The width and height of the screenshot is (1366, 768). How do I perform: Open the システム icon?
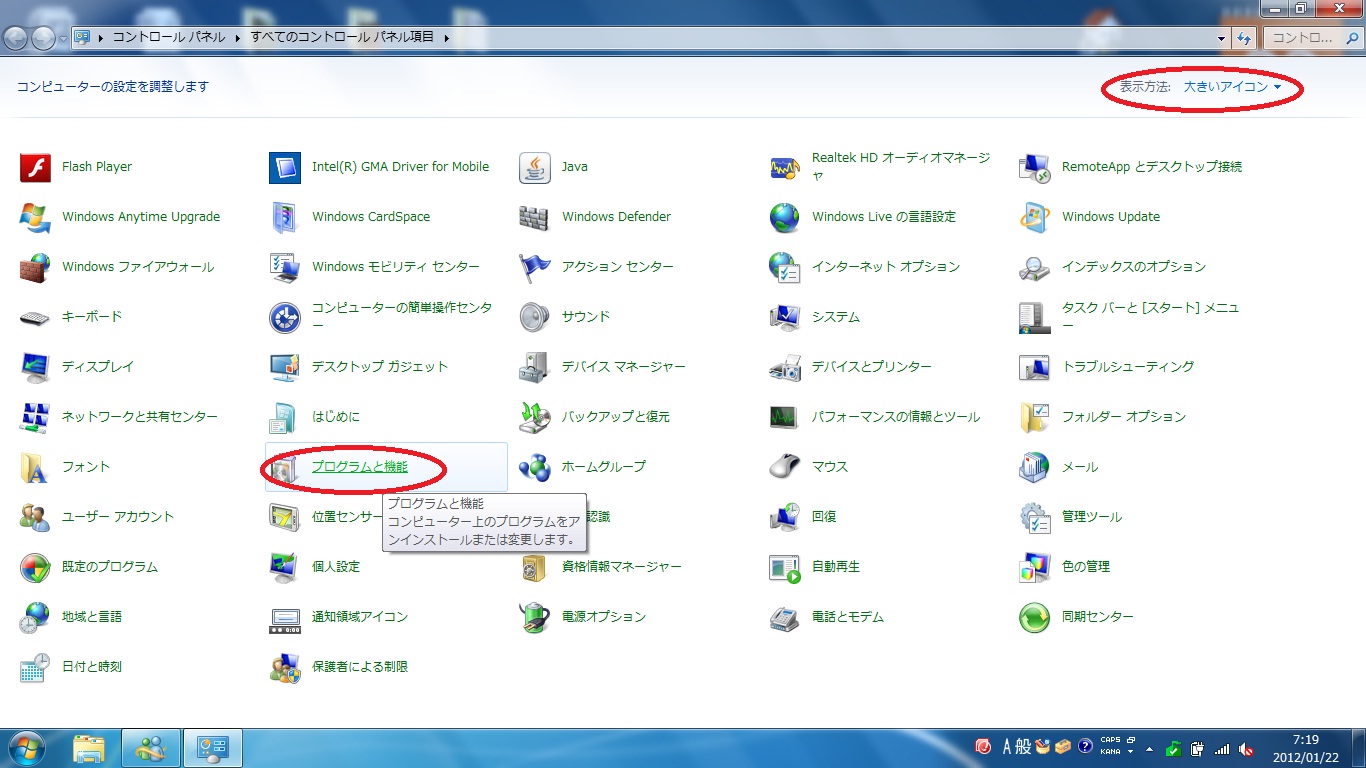785,317
